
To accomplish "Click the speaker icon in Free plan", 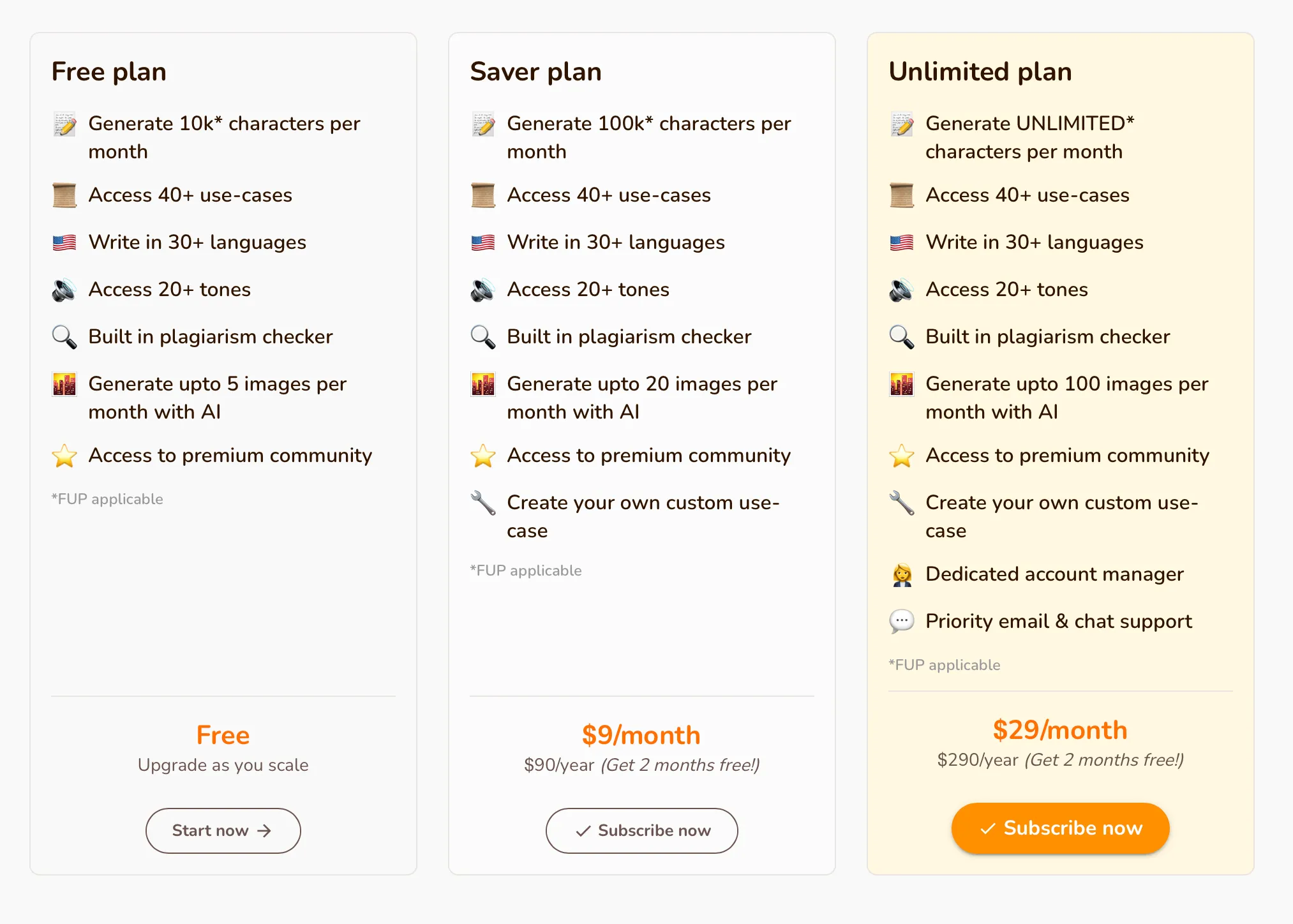I will tap(64, 290).
